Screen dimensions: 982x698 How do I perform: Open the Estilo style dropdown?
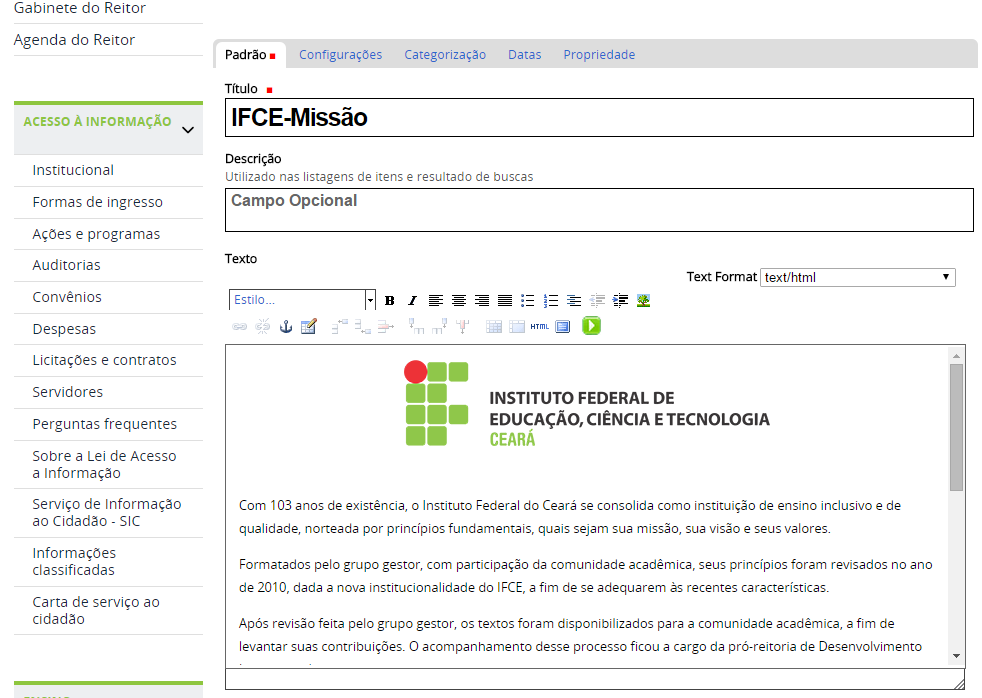click(302, 300)
